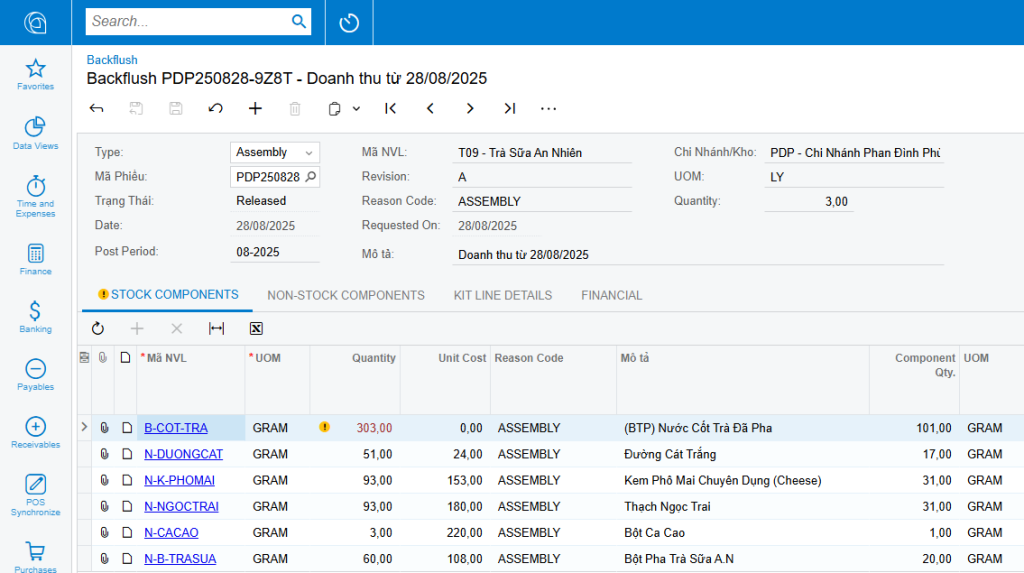The image size is (1024, 573).
Task: Go to the next record
Action: pos(470,108)
